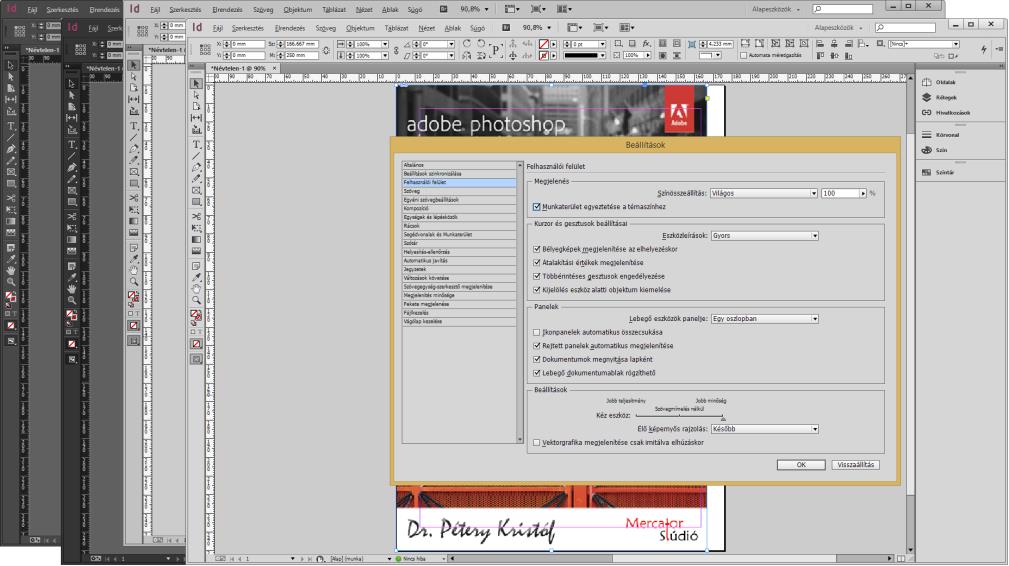Image resolution: width=1009 pixels, height=566 pixels.
Task: Enable Ikonpanelek automatikus összecsukása checkbox
Action: coord(537,333)
